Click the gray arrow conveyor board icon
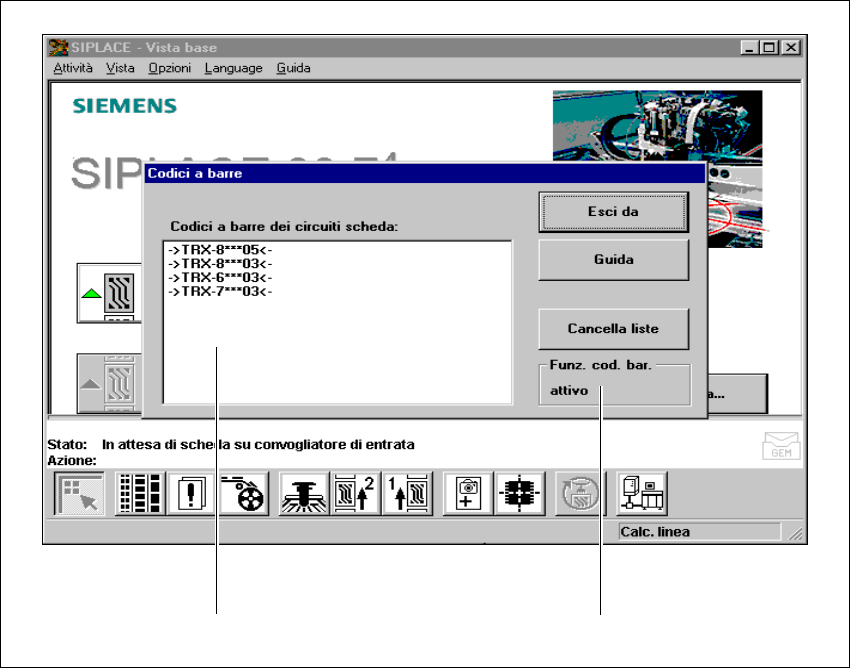850x668 pixels. tap(109, 383)
